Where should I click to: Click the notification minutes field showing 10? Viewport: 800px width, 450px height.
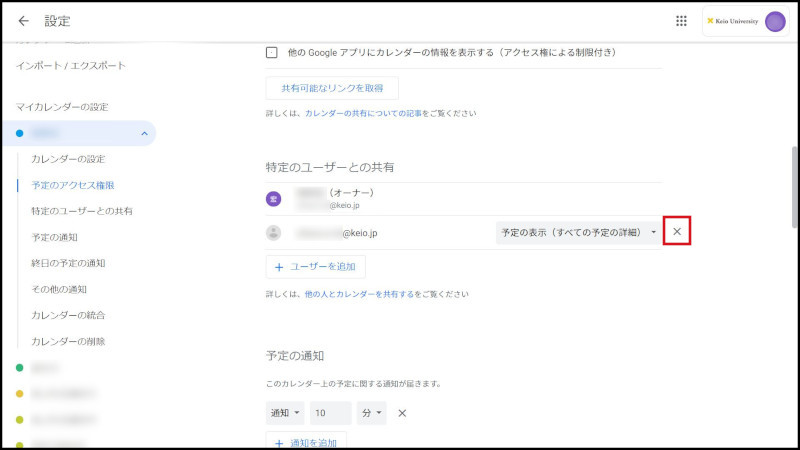[330, 413]
